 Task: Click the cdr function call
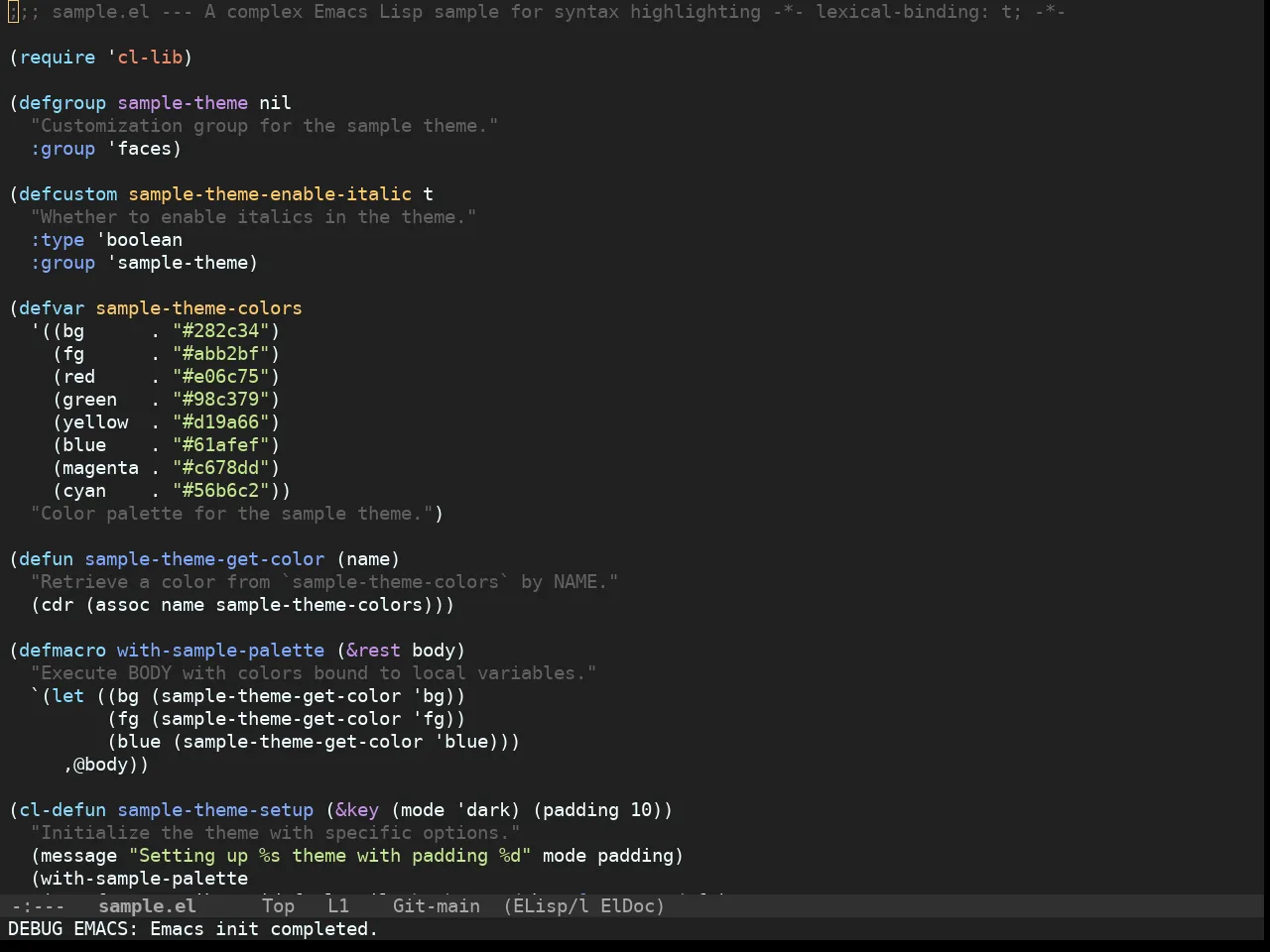point(58,605)
